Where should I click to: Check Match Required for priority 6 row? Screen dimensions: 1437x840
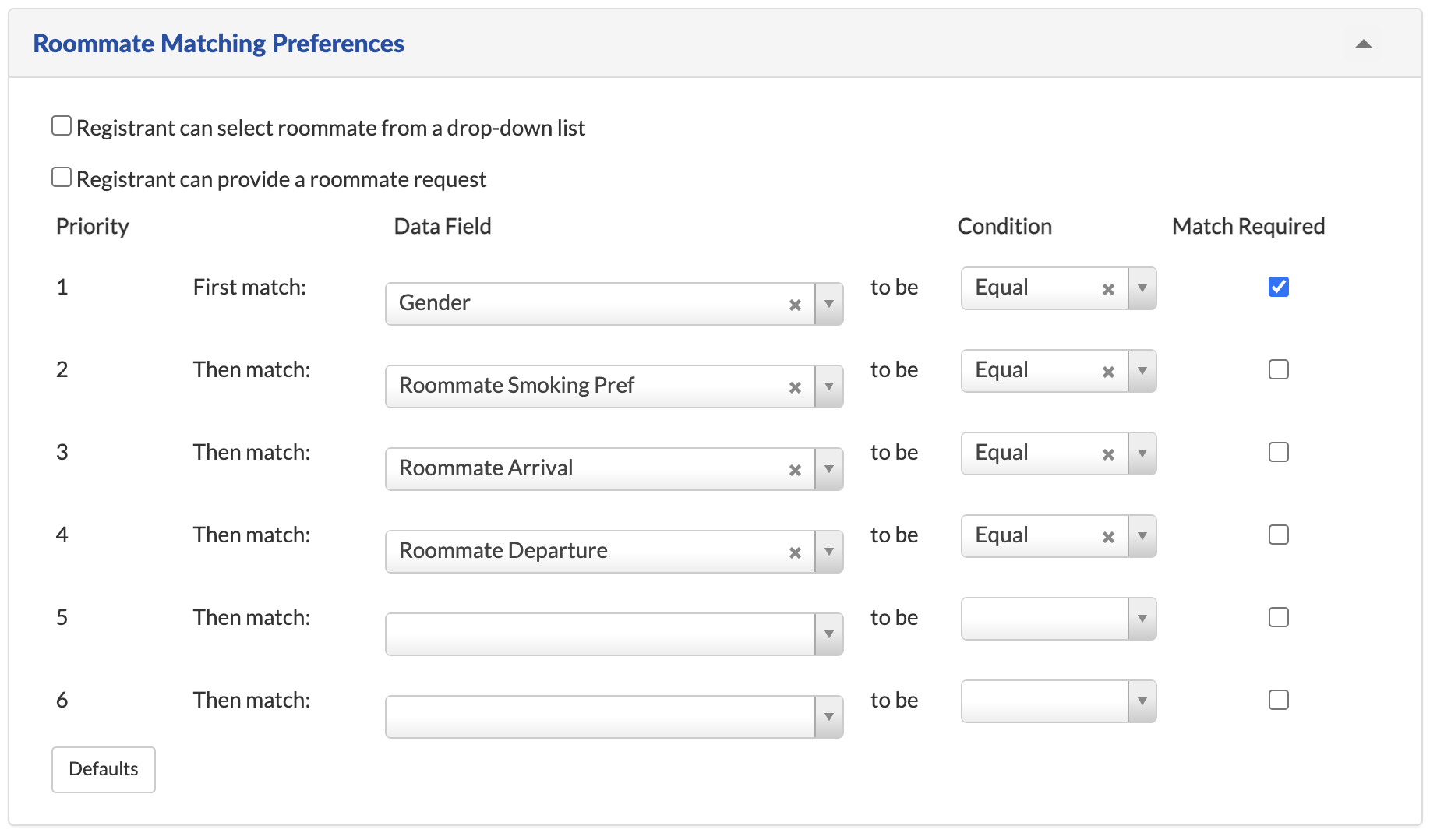[x=1278, y=700]
